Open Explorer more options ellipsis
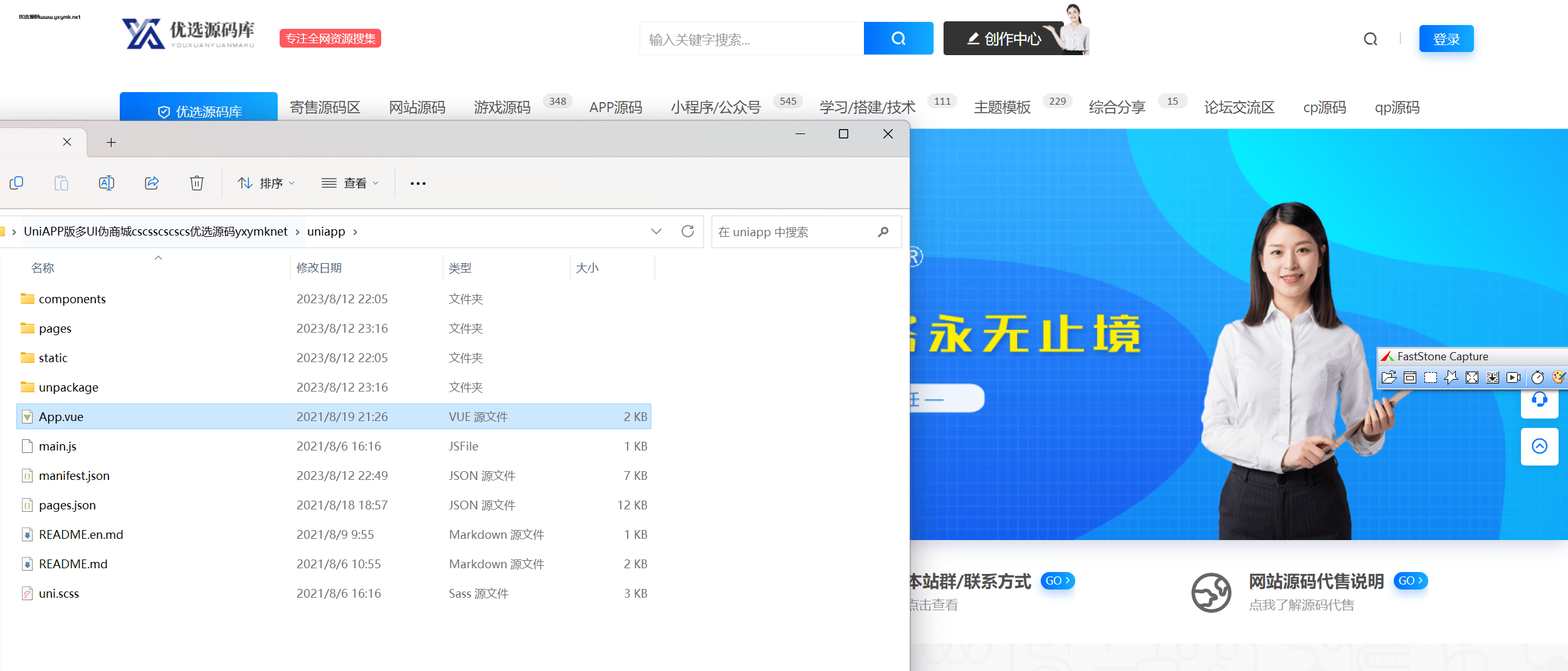 [418, 184]
